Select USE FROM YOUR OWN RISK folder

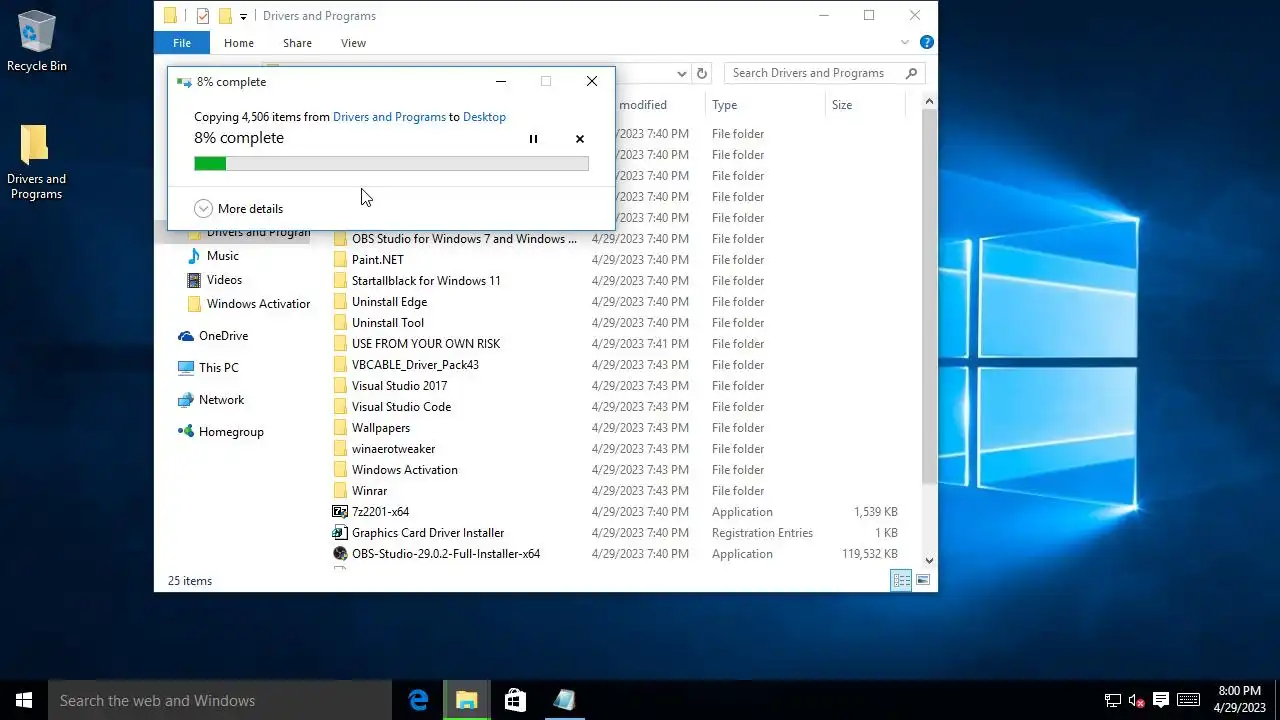pos(416,344)
